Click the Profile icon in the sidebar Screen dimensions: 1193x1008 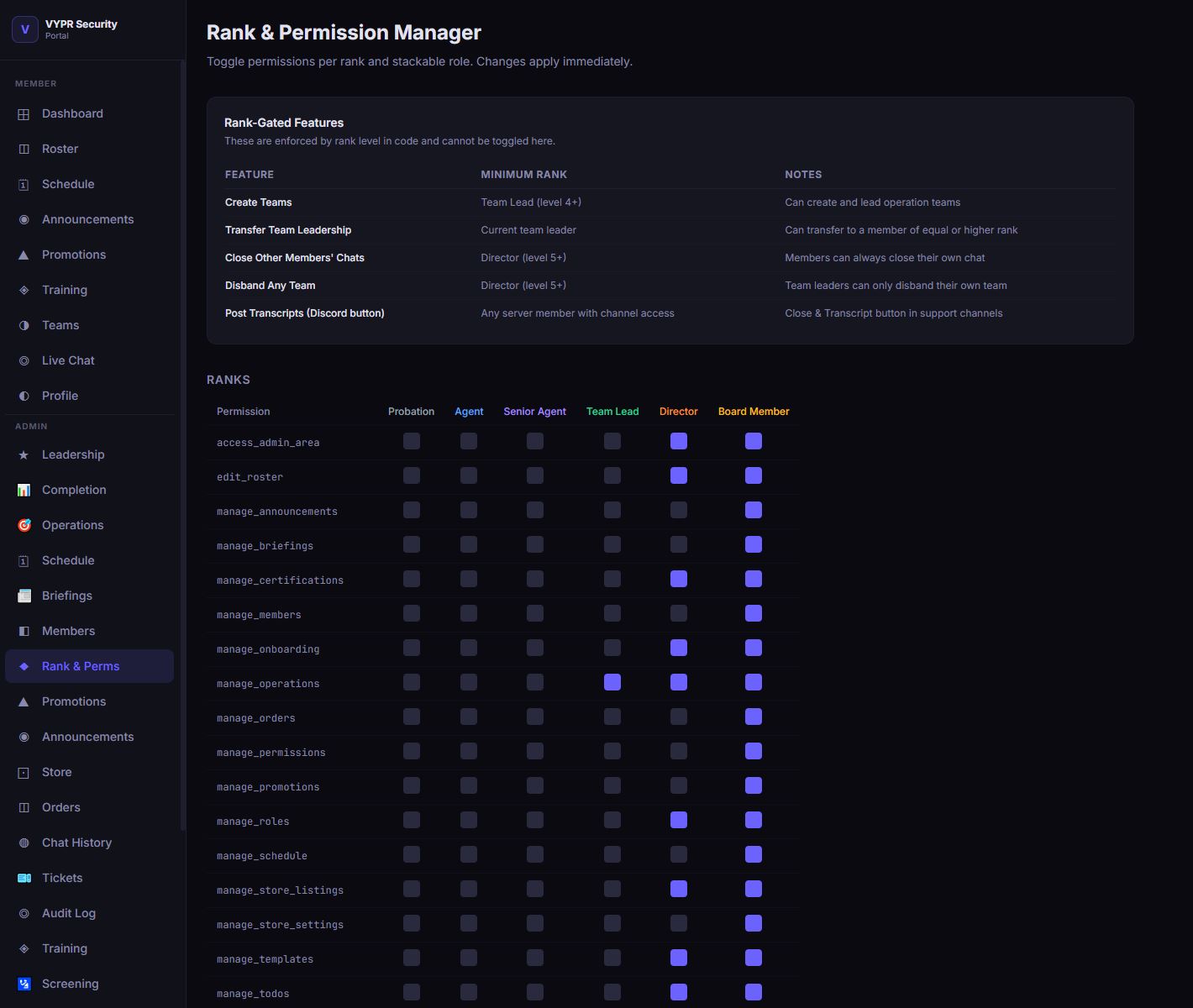(24, 396)
